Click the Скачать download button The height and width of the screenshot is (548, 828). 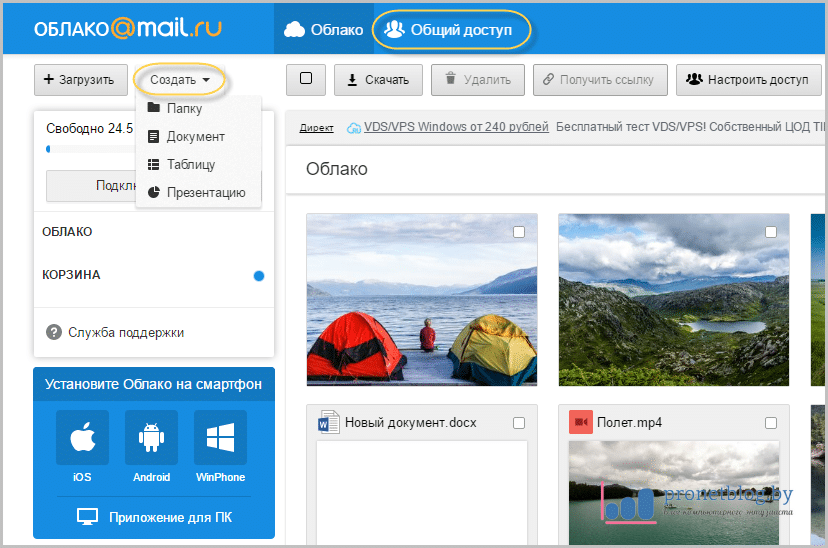click(378, 80)
